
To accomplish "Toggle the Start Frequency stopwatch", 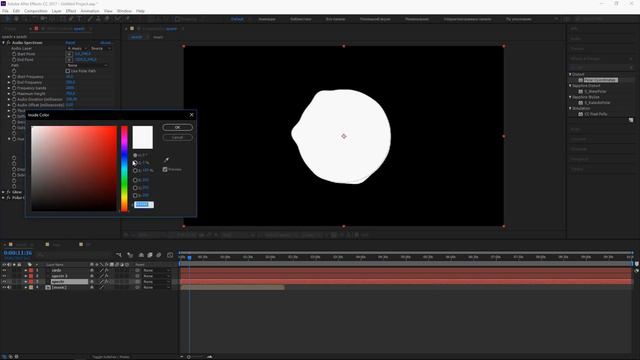I will [14, 77].
